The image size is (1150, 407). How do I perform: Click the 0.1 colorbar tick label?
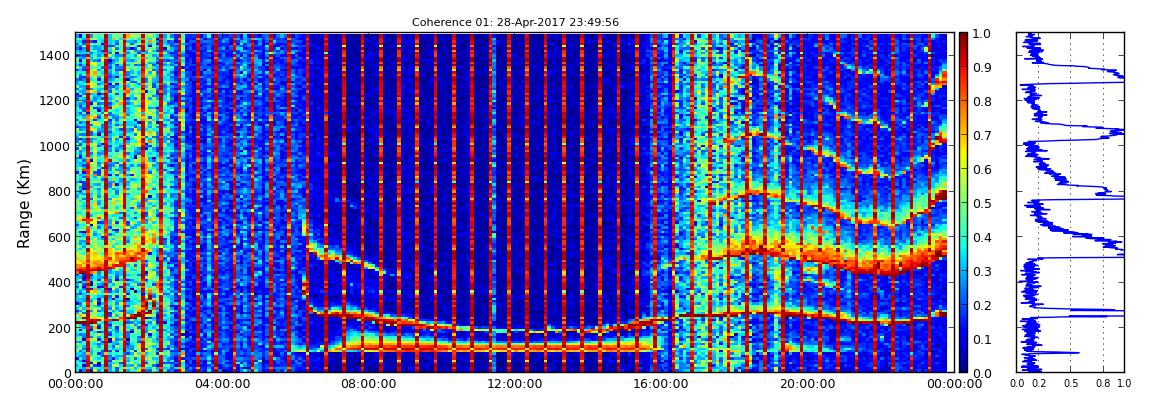pyautogui.click(x=982, y=339)
